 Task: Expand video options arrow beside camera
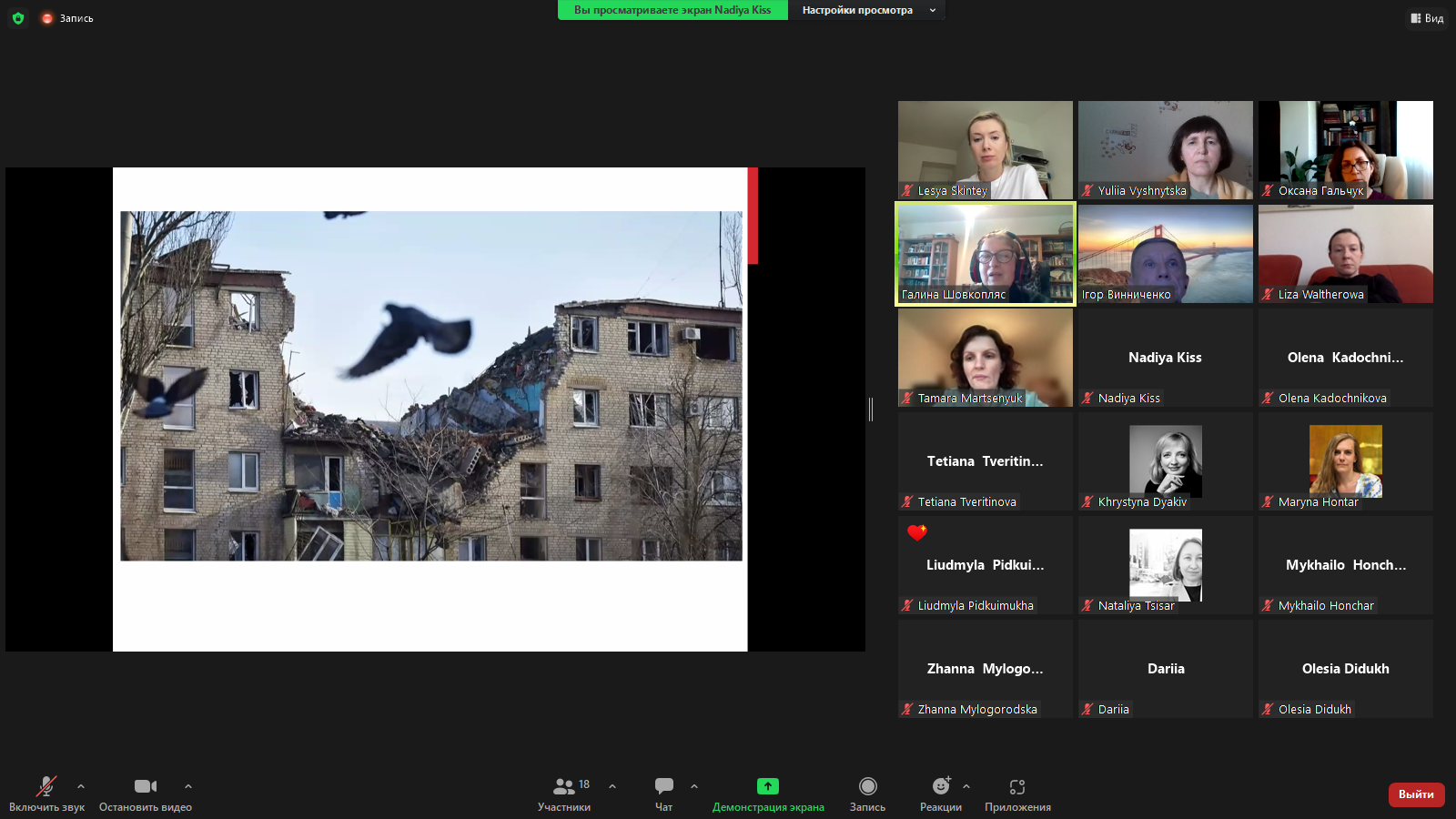(188, 786)
